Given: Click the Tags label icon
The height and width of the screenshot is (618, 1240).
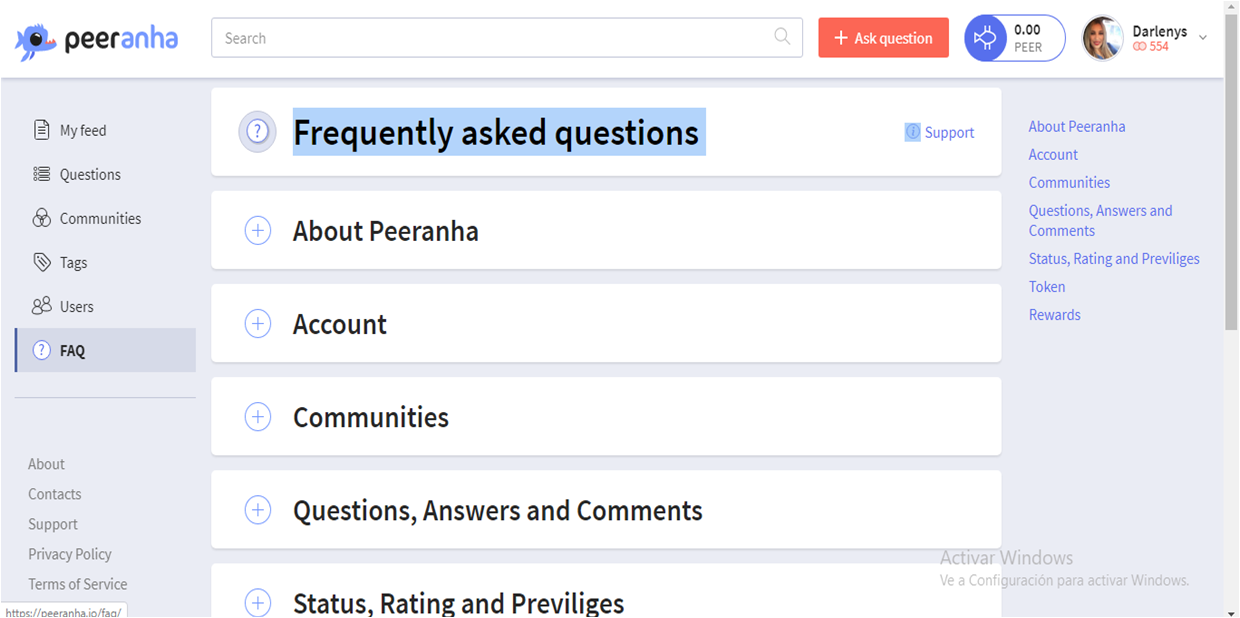Looking at the screenshot, I should point(41,262).
